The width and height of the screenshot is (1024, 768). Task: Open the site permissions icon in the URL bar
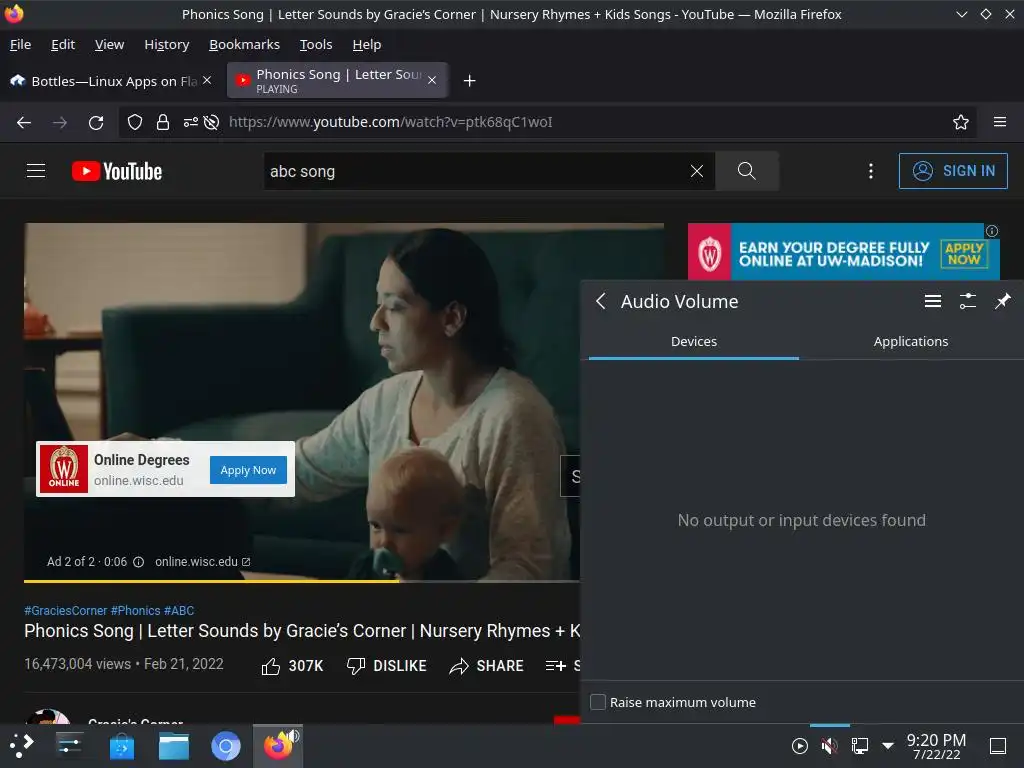191,122
